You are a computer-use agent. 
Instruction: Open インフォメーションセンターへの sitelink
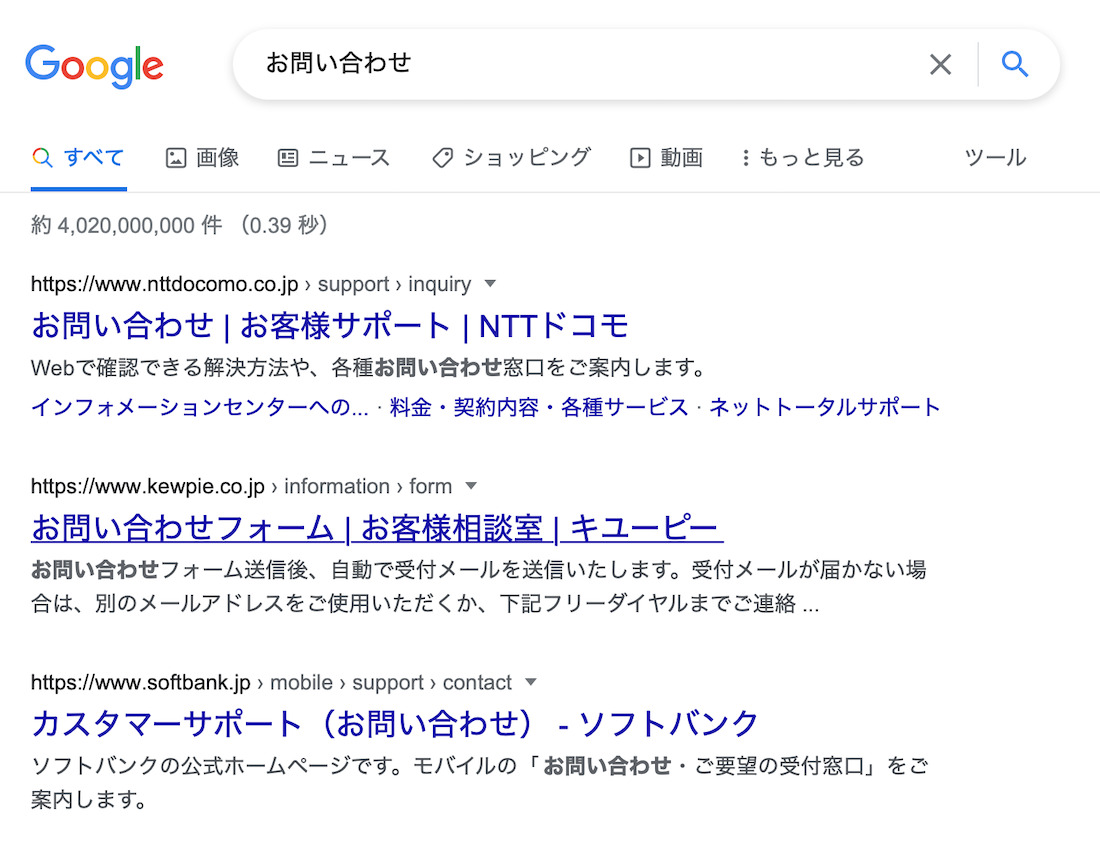[200, 407]
